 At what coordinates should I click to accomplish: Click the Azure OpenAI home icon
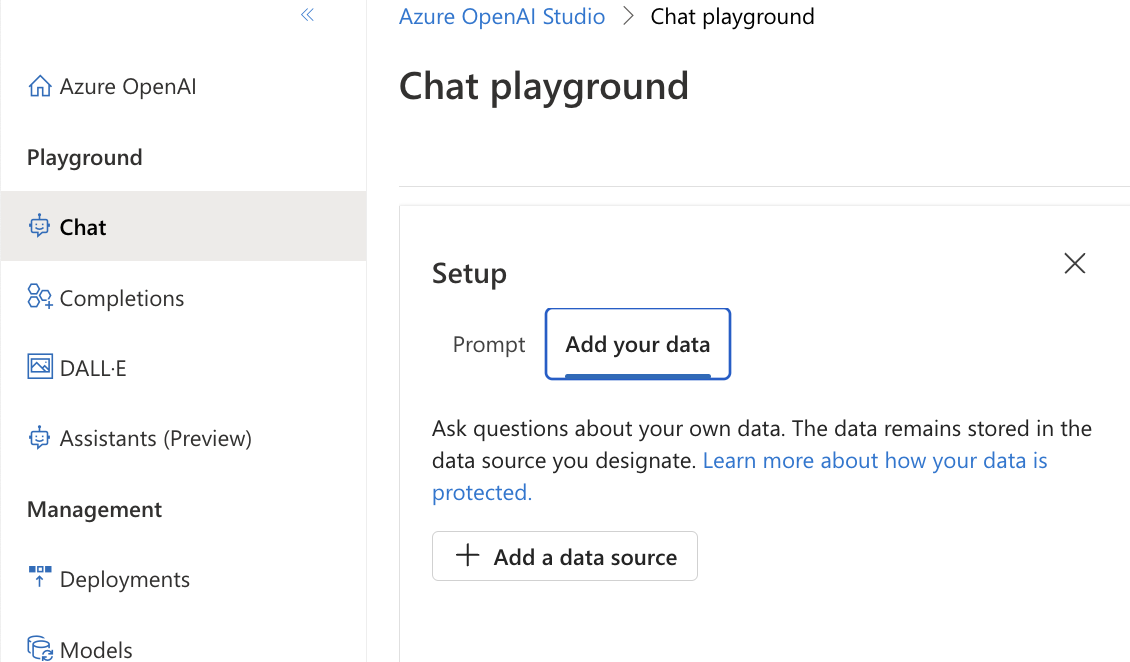[x=40, y=86]
